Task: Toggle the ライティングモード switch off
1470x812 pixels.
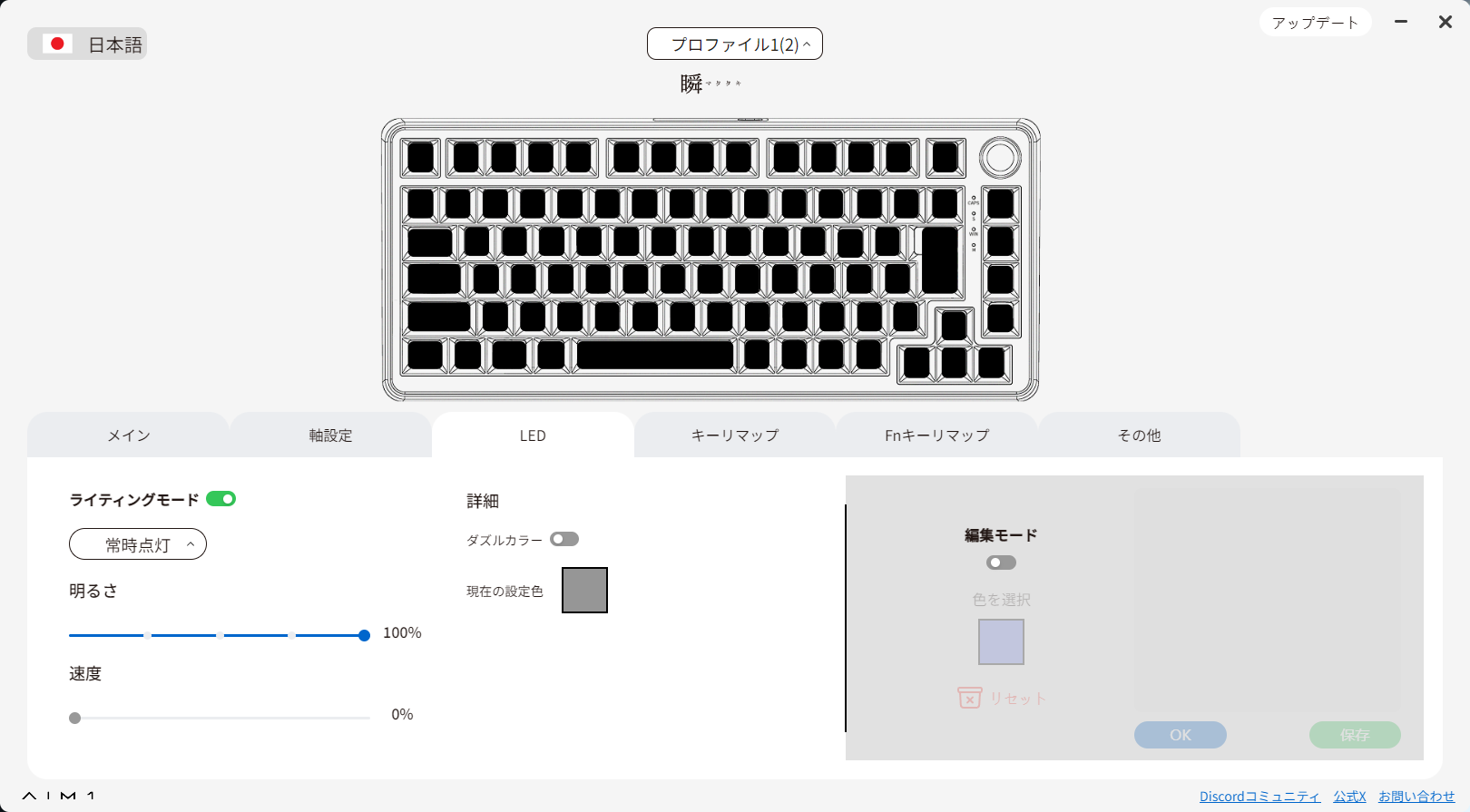Action: point(220,498)
